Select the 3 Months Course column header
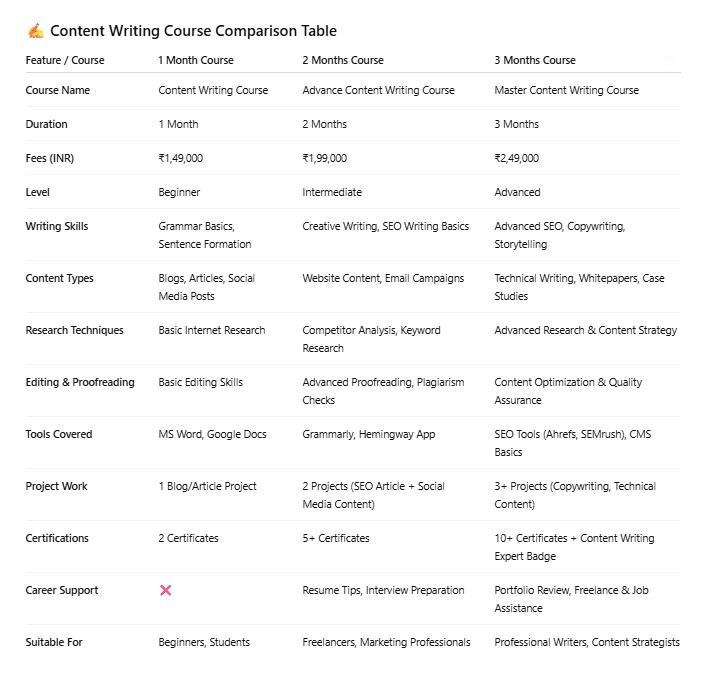 [535, 60]
